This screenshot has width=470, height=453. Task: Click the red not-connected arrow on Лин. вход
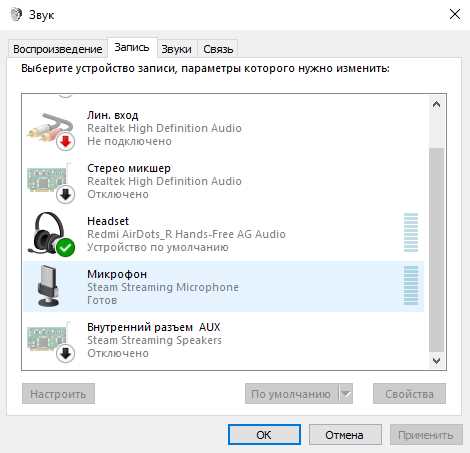(x=66, y=142)
